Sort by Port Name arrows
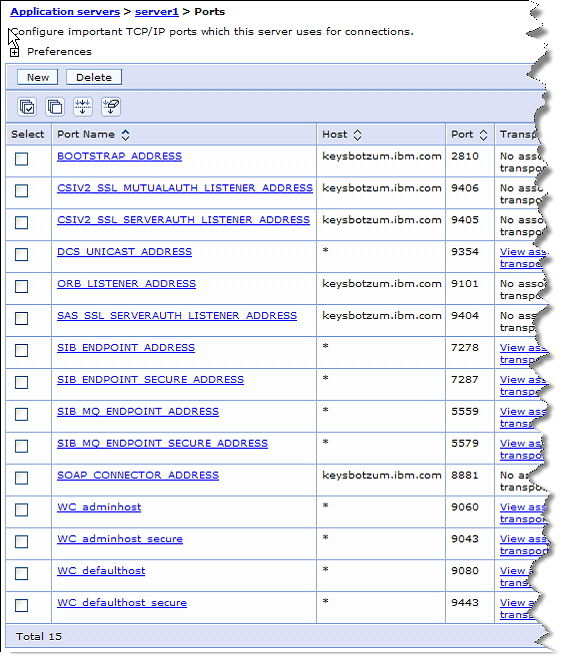Screen dimensions: 562x657 point(125,135)
